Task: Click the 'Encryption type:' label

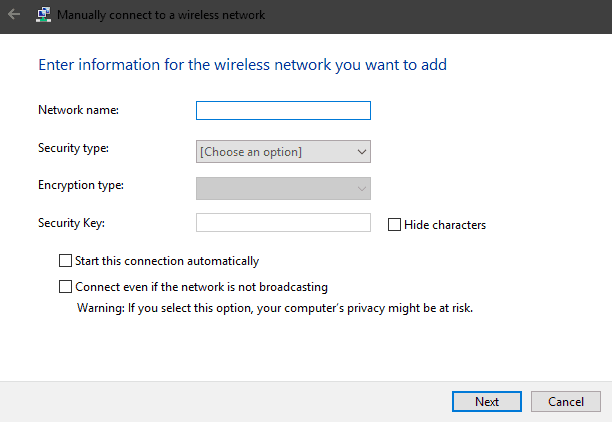Action: point(81,185)
